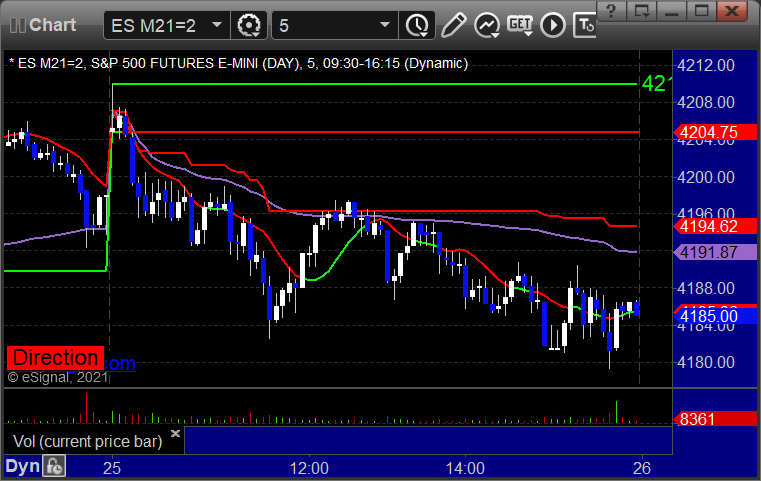Click the eSignal 2021 copyright text
This screenshot has width=761, height=481.
point(58,377)
